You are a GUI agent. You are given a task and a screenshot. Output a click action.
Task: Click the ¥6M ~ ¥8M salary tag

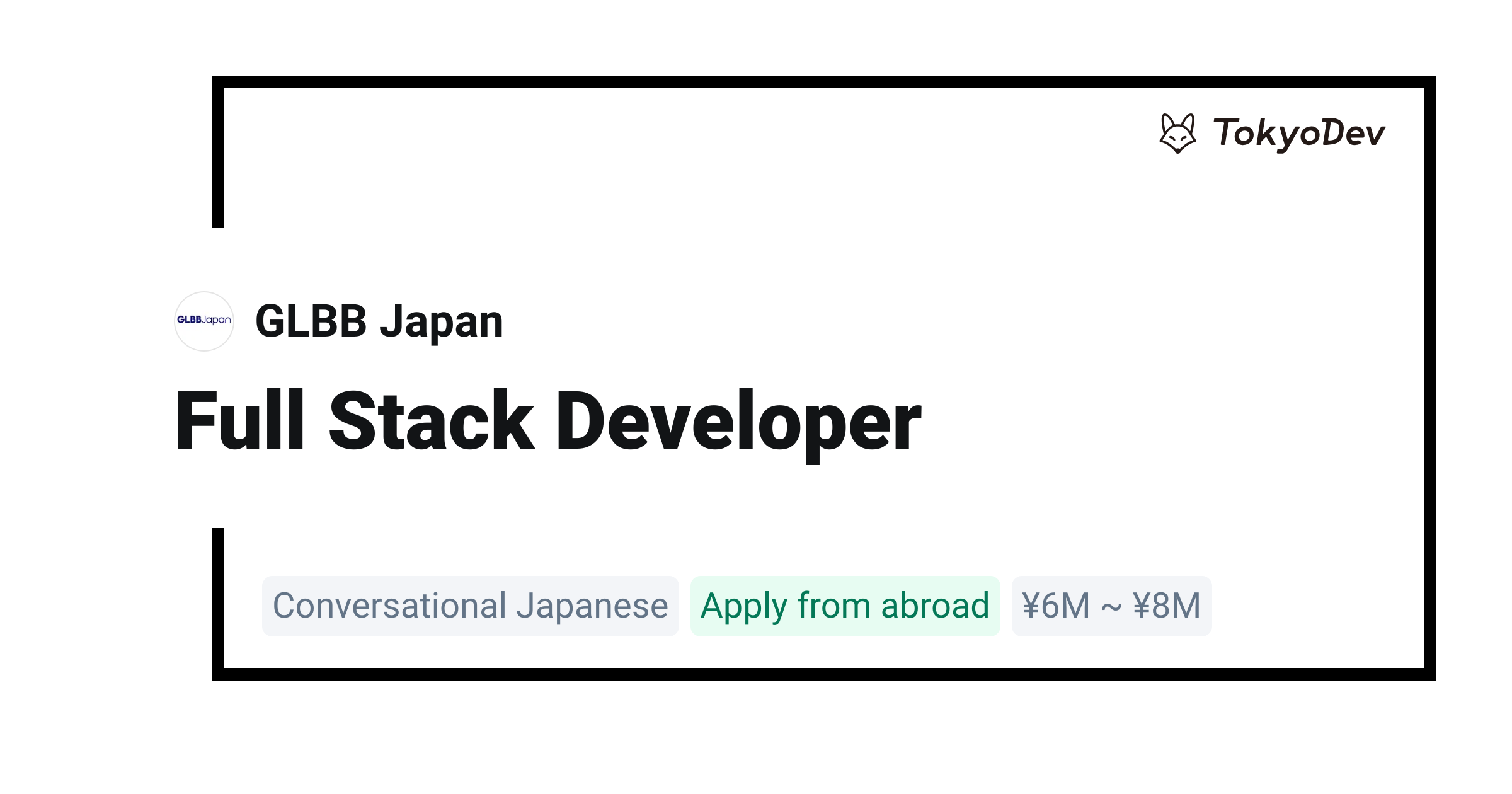[1112, 606]
